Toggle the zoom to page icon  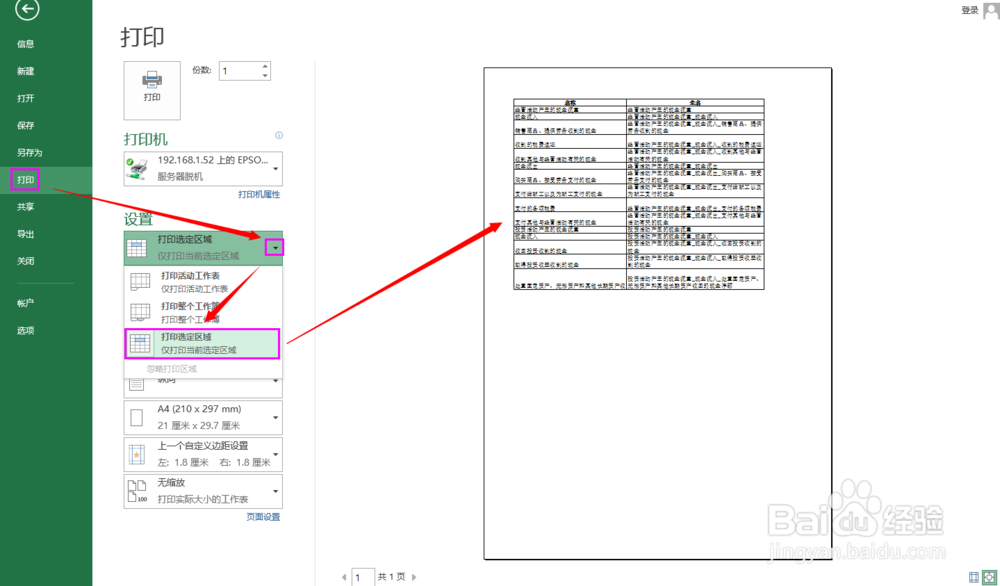click(990, 577)
